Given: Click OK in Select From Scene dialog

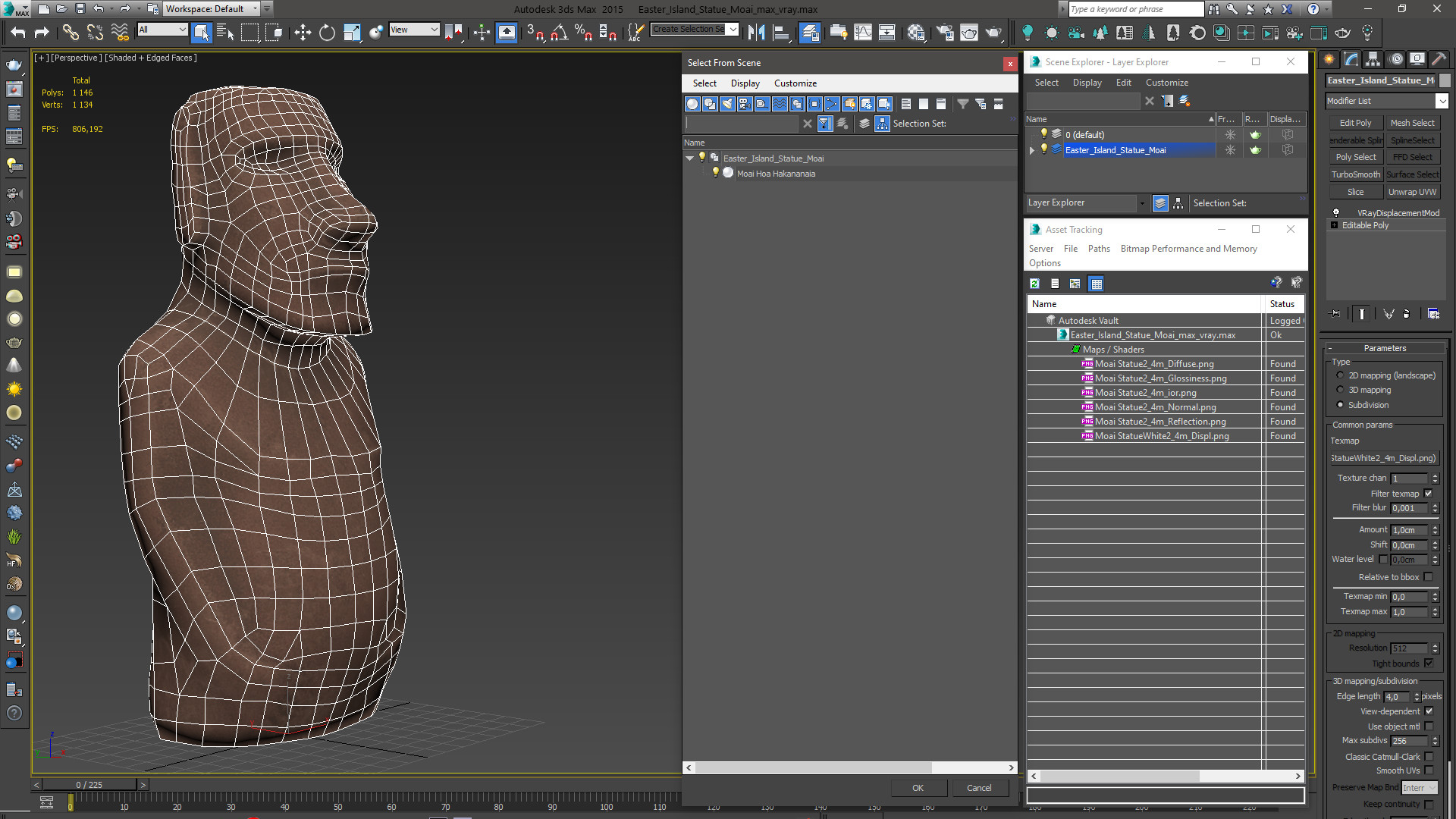Looking at the screenshot, I should [918, 788].
